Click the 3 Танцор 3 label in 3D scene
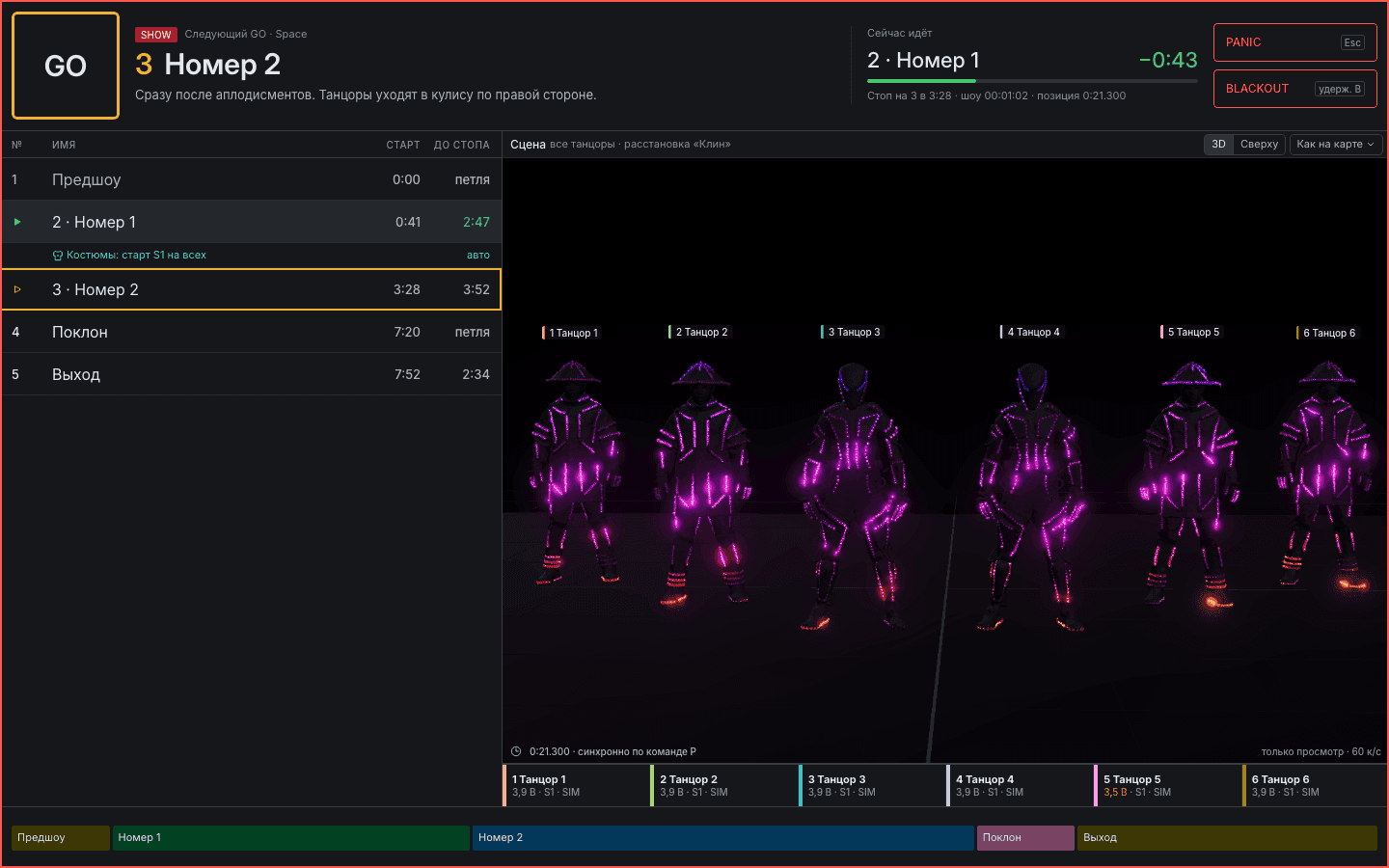The image size is (1389, 868). tap(852, 332)
